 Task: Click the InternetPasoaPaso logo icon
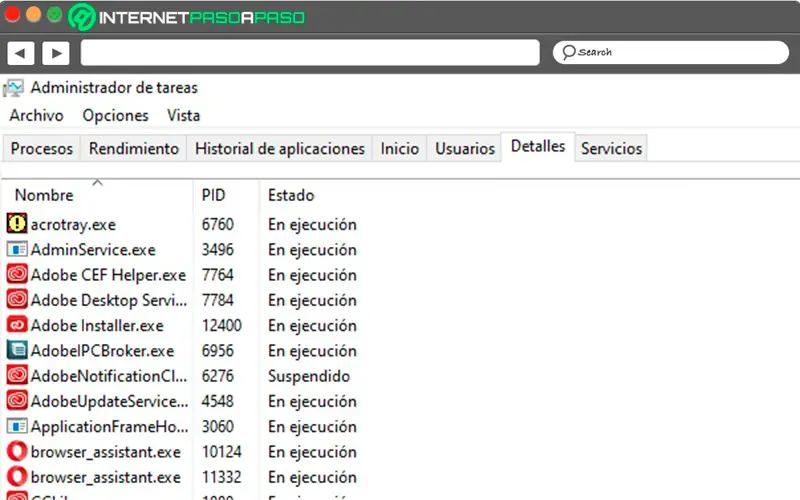point(82,17)
